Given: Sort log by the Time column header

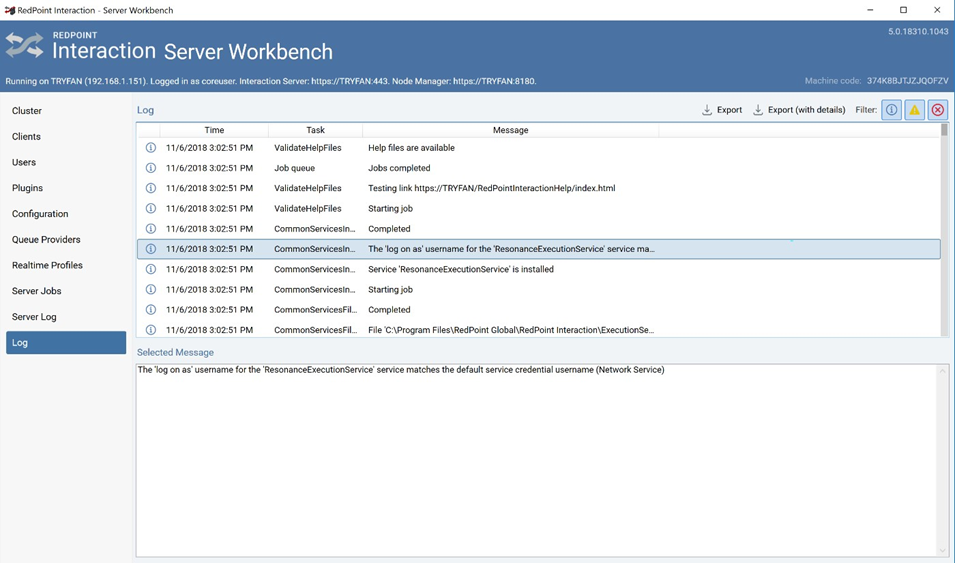Looking at the screenshot, I should click(214, 130).
